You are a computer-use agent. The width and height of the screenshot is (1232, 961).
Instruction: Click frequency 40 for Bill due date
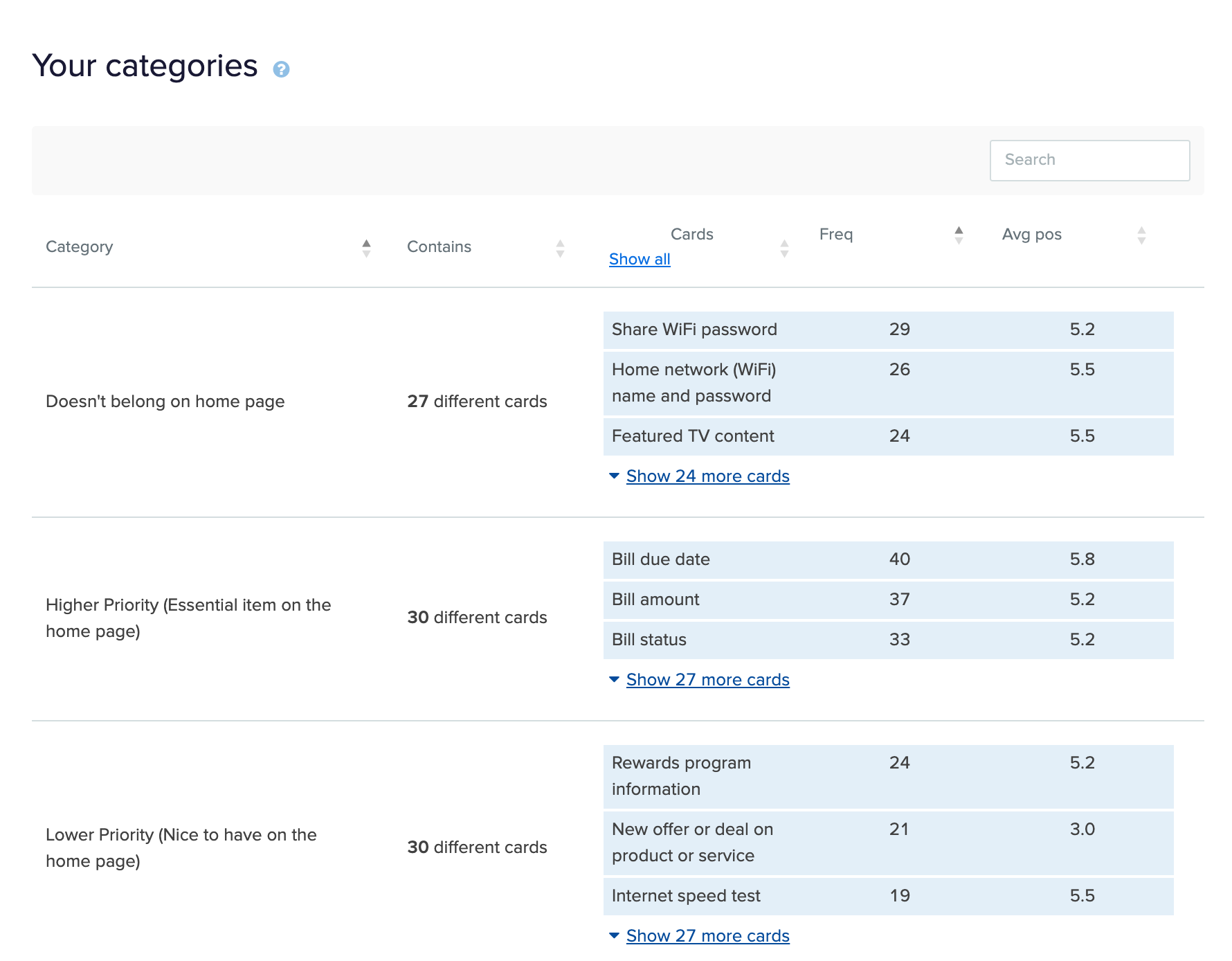pyautogui.click(x=900, y=559)
